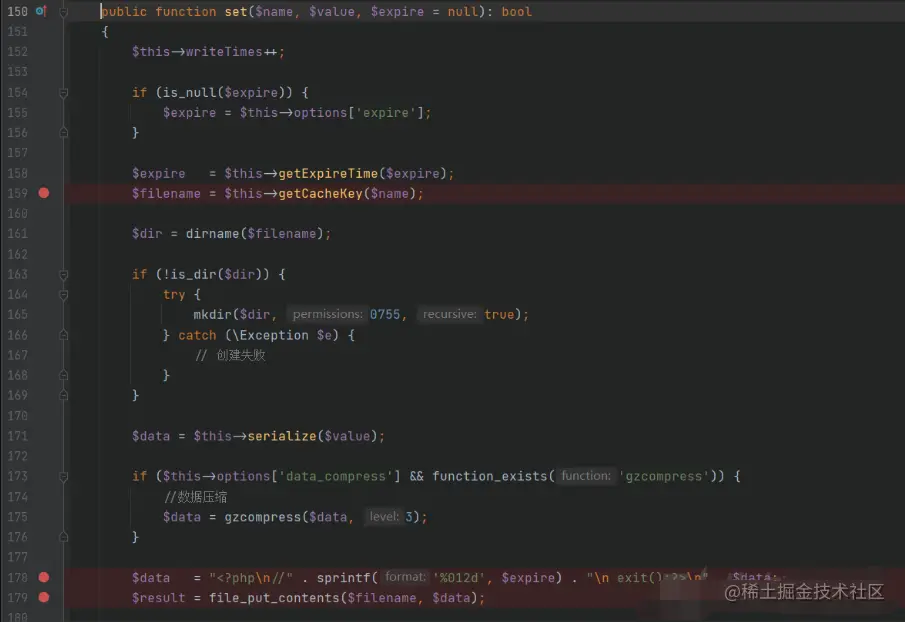Click the fold end marker on line 176

[x=63, y=537]
